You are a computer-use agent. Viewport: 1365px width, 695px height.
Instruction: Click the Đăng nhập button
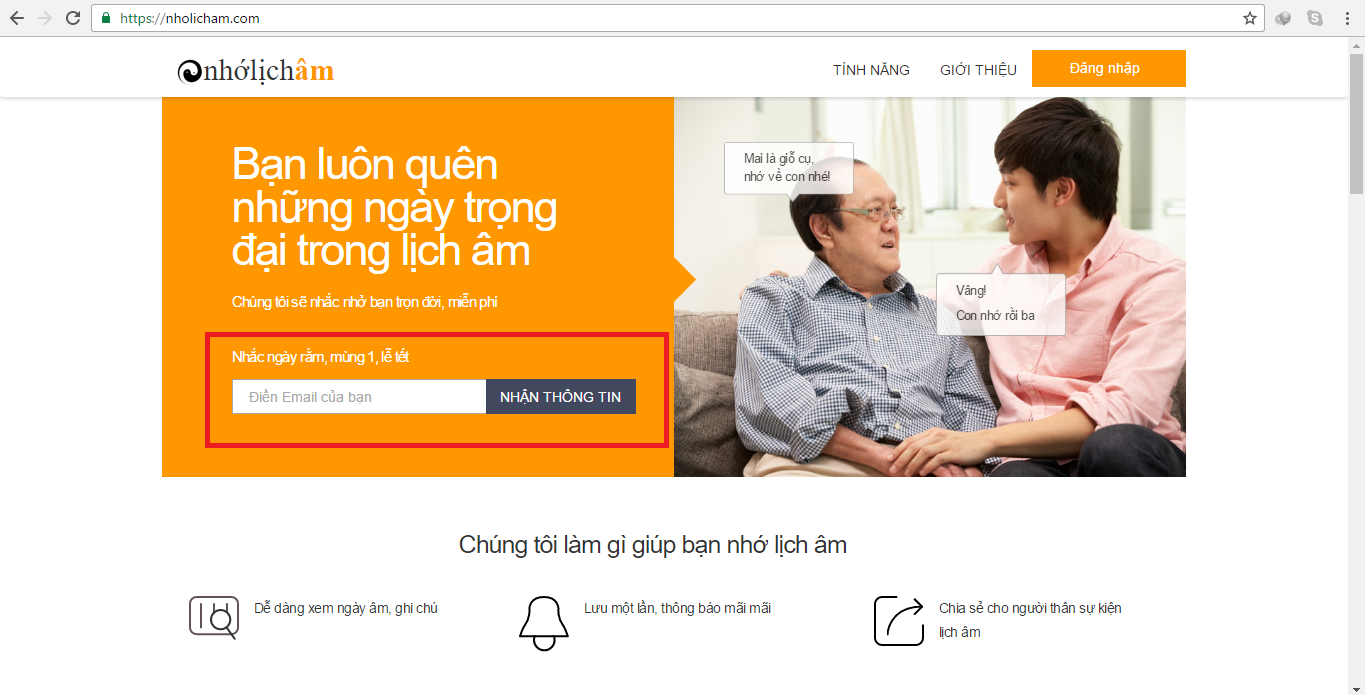pyautogui.click(x=1109, y=69)
